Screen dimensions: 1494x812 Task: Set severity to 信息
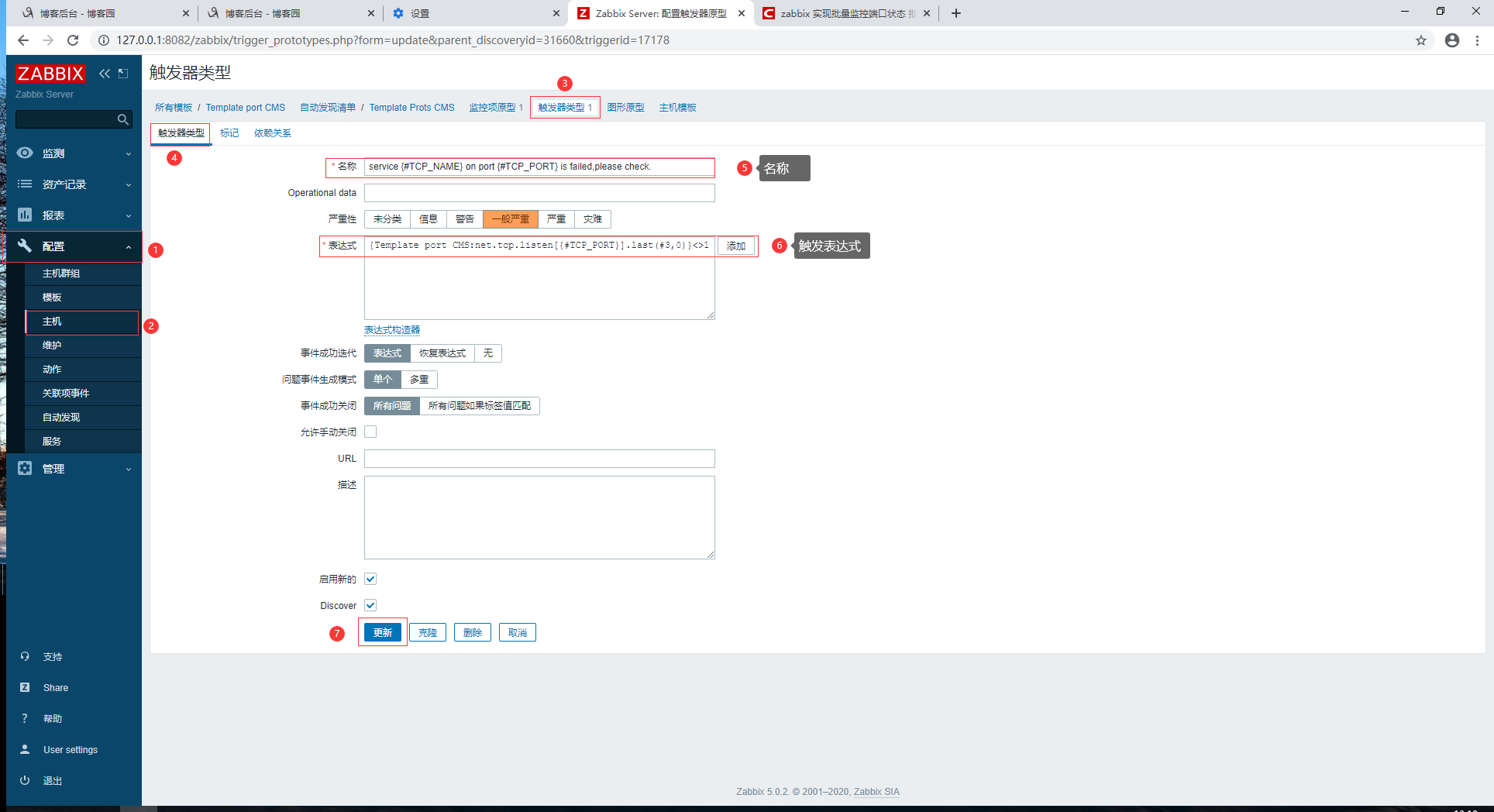pos(429,219)
